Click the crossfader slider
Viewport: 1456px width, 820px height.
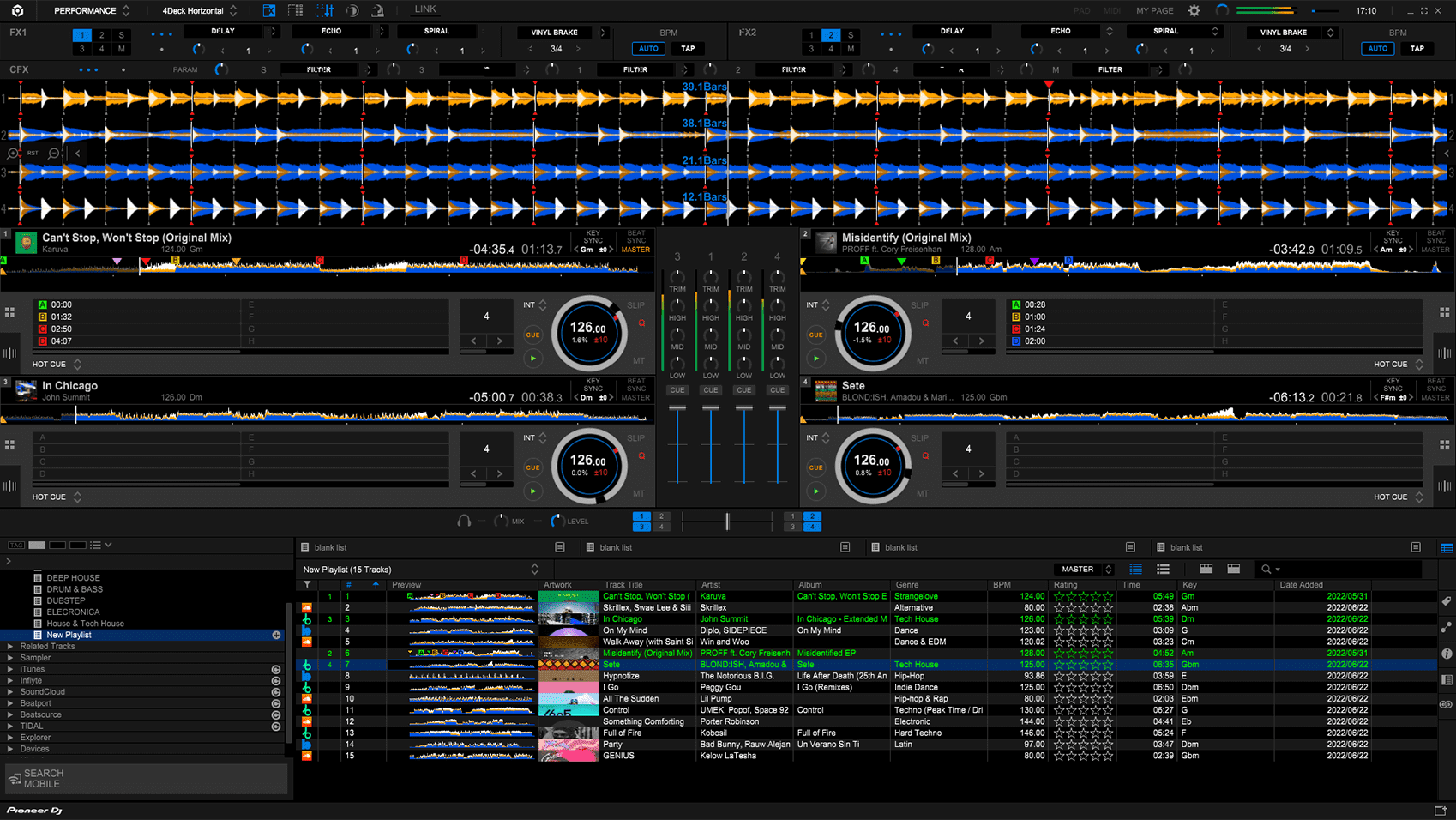click(x=726, y=521)
